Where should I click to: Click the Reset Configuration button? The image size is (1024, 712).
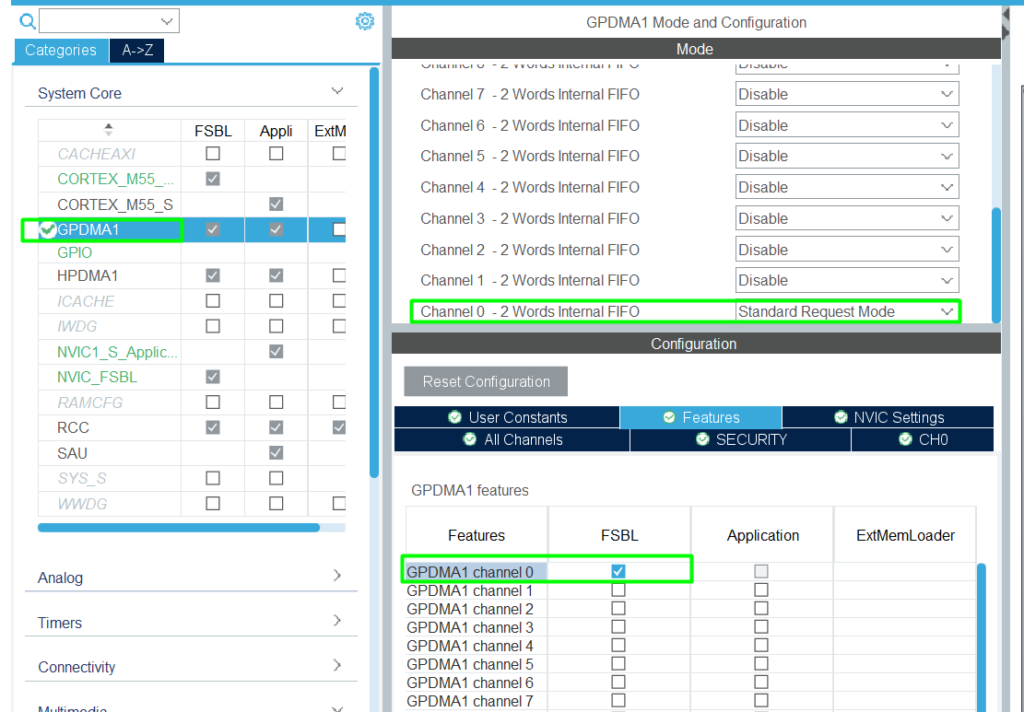click(485, 381)
